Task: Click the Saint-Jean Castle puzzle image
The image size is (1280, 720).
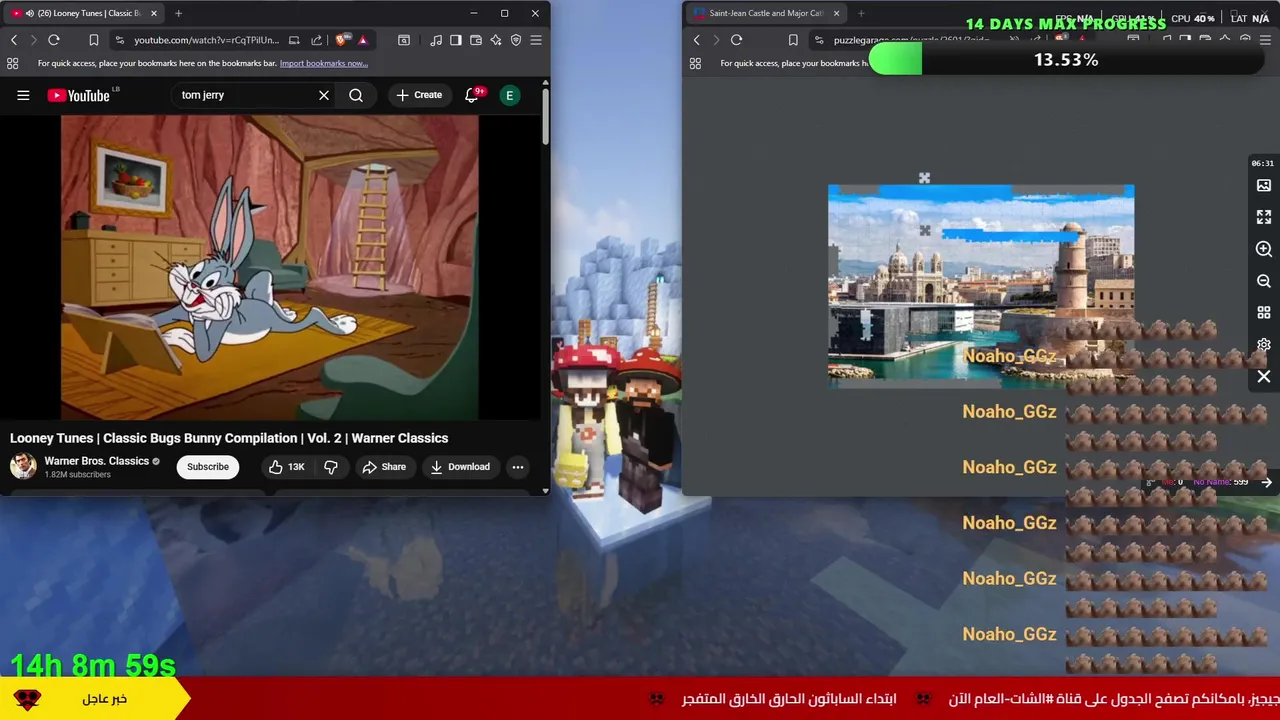Action: coord(981,285)
